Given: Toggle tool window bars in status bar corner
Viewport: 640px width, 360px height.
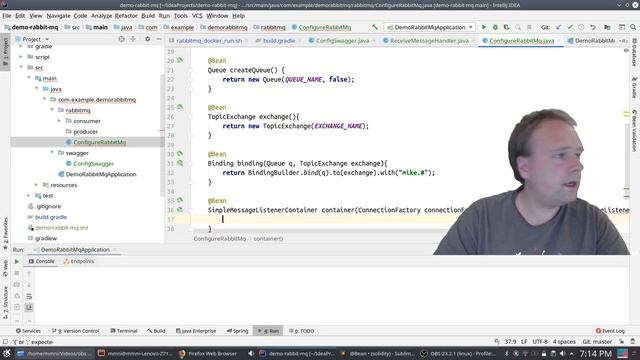Looking at the screenshot, I should point(5,342).
